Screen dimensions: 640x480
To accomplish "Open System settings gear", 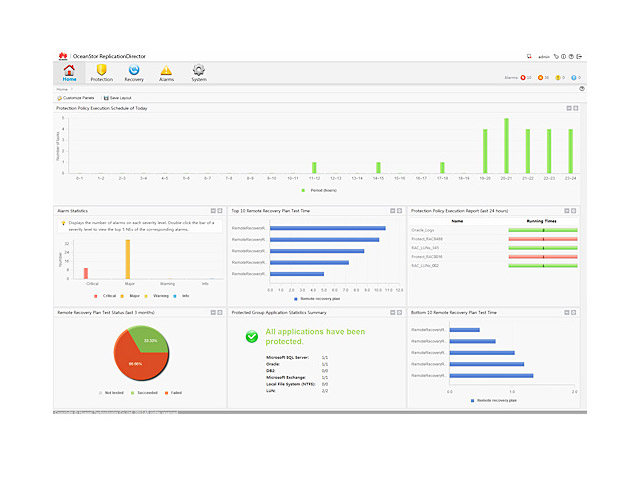I will 199,72.
